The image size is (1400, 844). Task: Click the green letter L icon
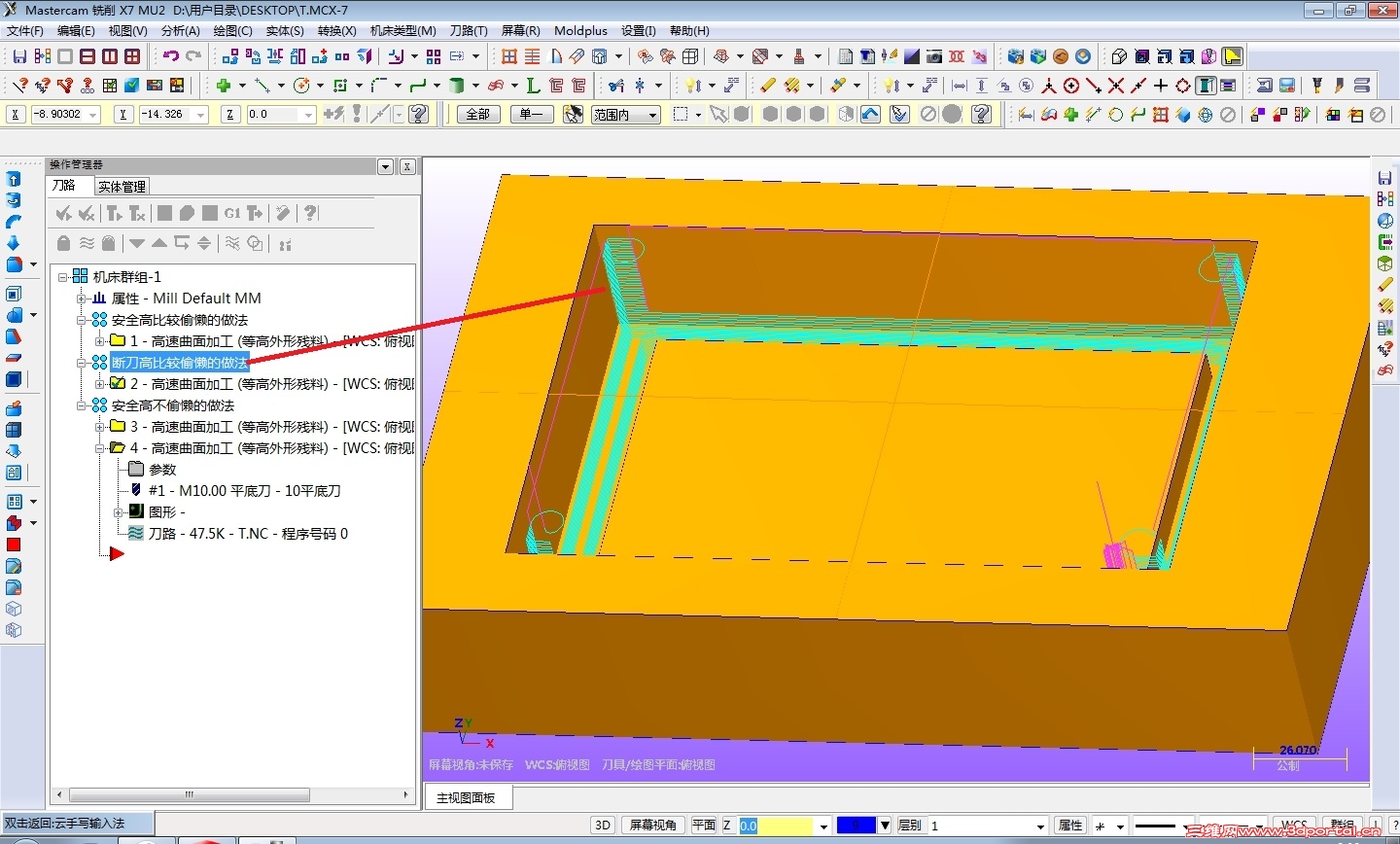pyautogui.click(x=533, y=86)
